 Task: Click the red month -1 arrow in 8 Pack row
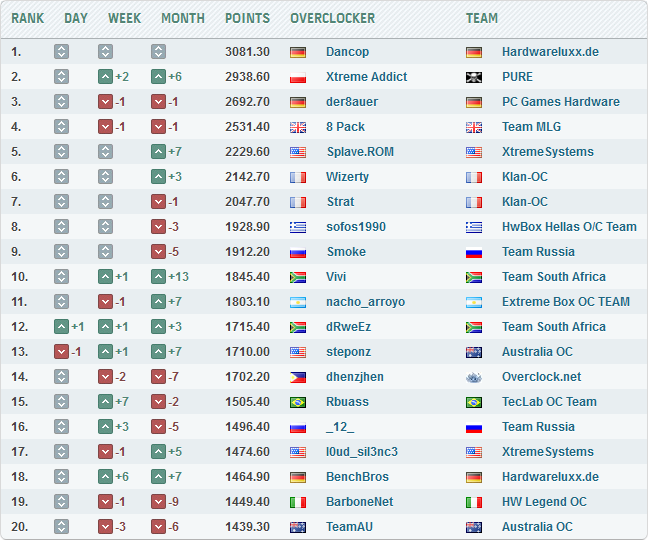(158, 127)
